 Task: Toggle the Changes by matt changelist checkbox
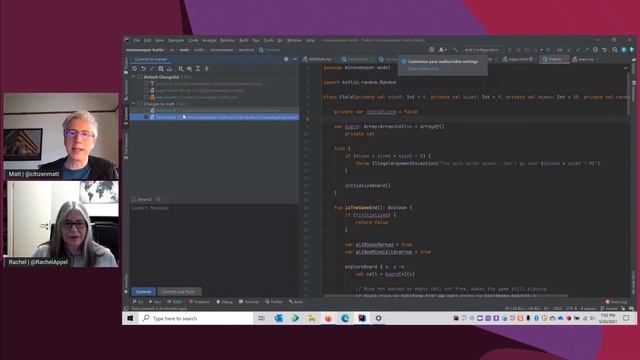[140, 104]
